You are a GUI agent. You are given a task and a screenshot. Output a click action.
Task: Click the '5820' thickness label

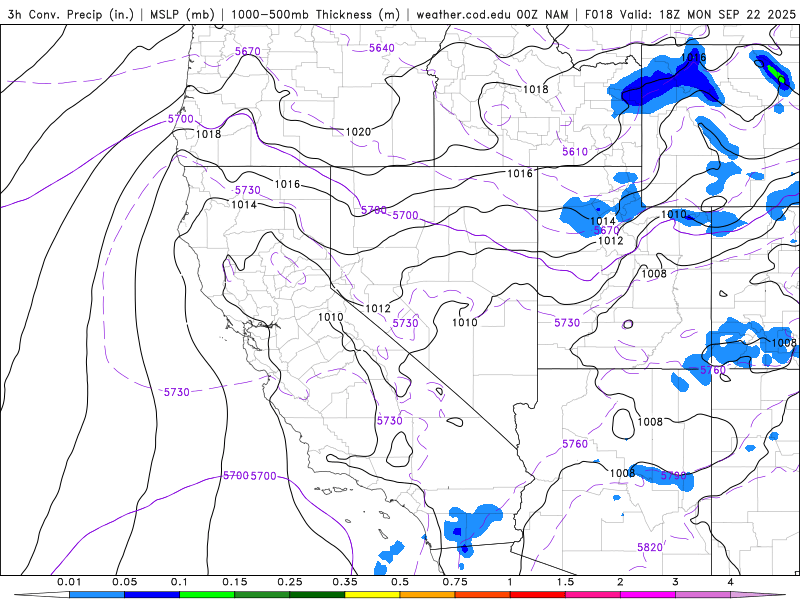(x=650, y=547)
